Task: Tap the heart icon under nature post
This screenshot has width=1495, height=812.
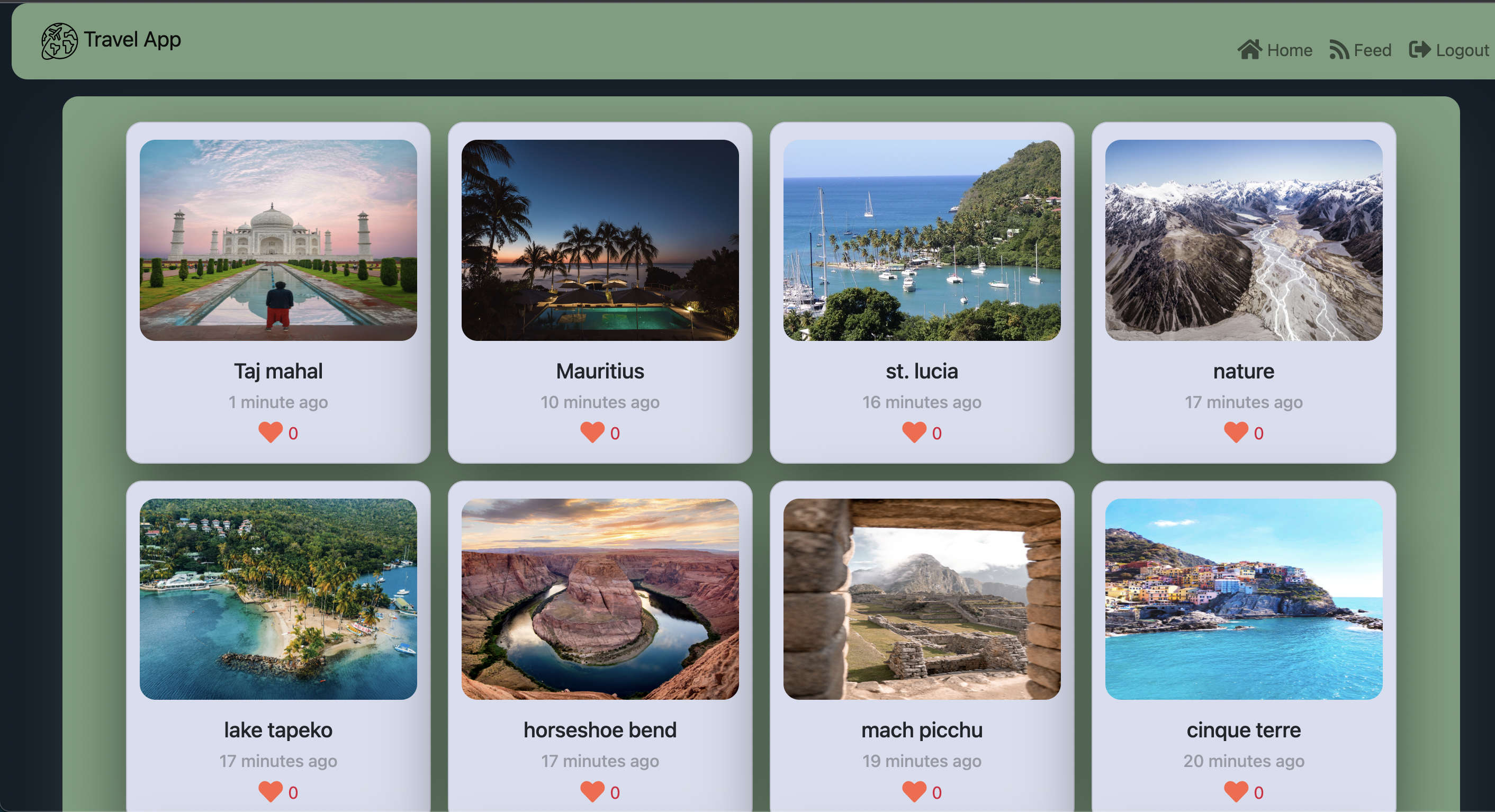Action: coord(1236,432)
